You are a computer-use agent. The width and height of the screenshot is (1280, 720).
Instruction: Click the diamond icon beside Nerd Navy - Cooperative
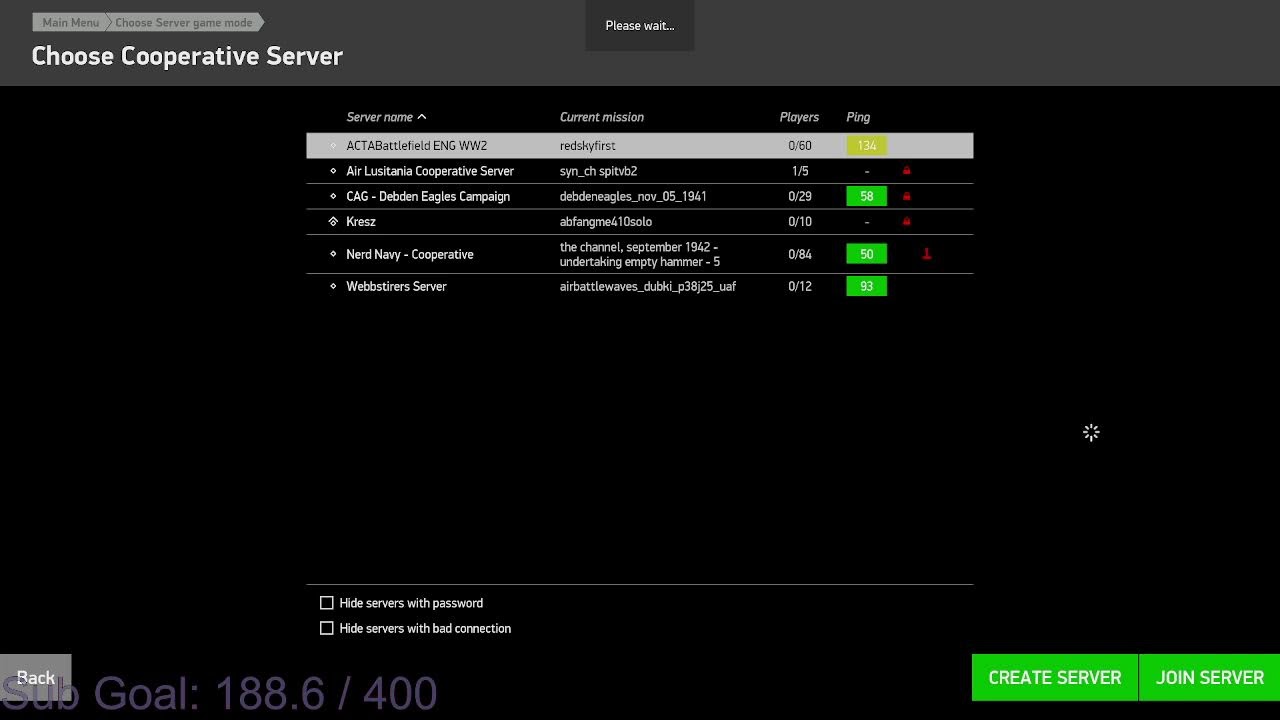pyautogui.click(x=334, y=254)
